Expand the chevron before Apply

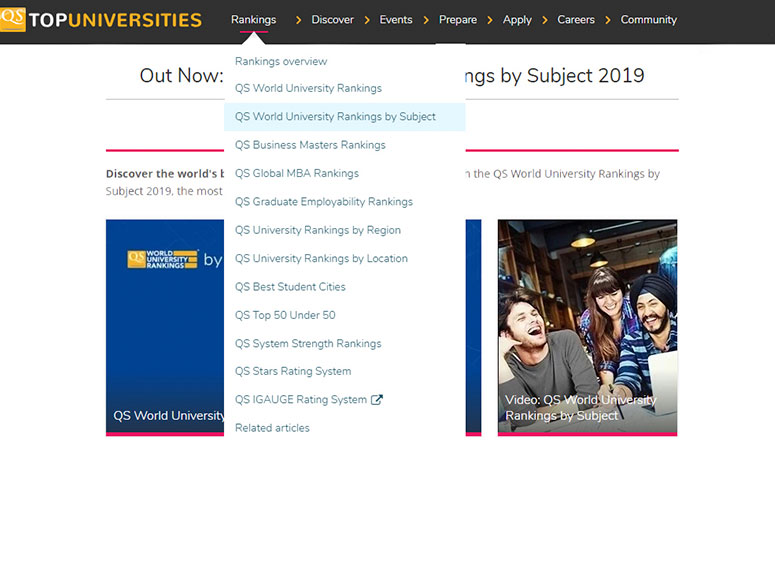(x=490, y=20)
